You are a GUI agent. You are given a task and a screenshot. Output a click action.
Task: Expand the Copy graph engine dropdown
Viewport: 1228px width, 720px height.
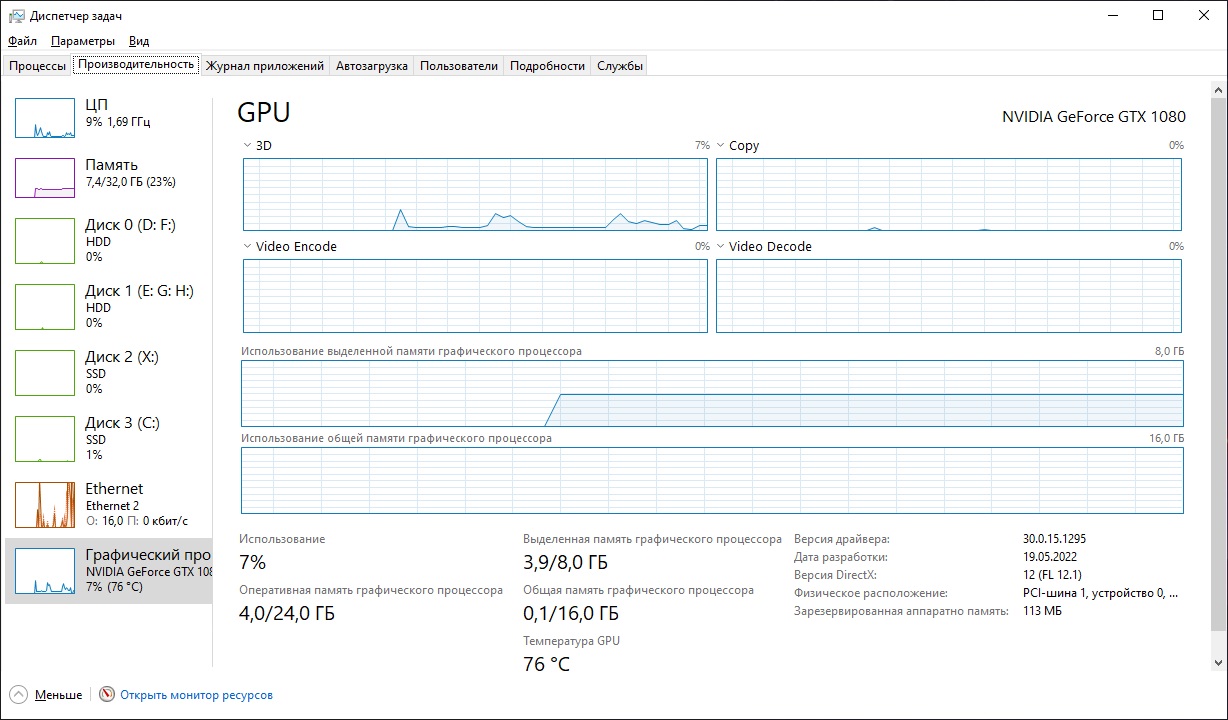tap(721, 146)
